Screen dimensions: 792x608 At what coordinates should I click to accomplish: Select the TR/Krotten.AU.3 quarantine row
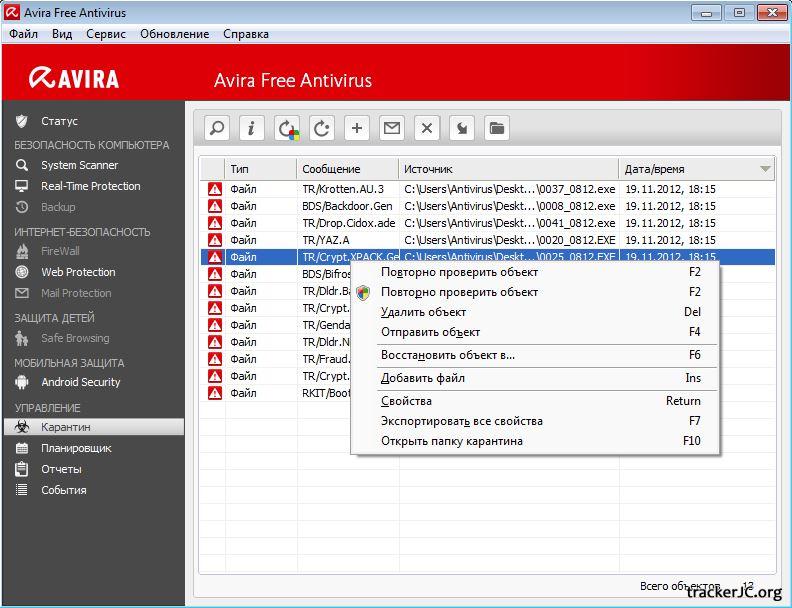(343, 189)
